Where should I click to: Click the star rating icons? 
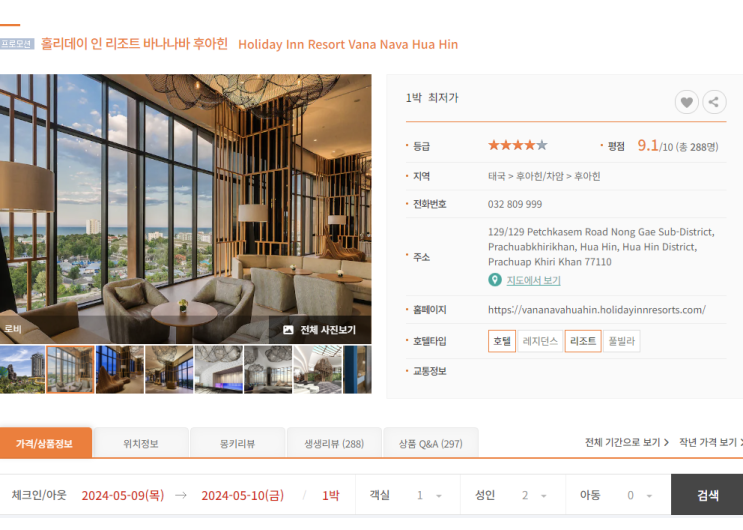coord(517,145)
